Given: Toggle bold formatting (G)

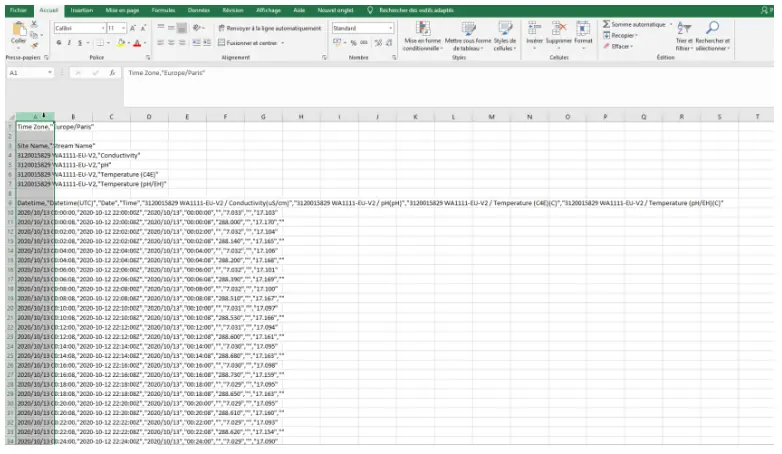Looking at the screenshot, I should pos(59,43).
